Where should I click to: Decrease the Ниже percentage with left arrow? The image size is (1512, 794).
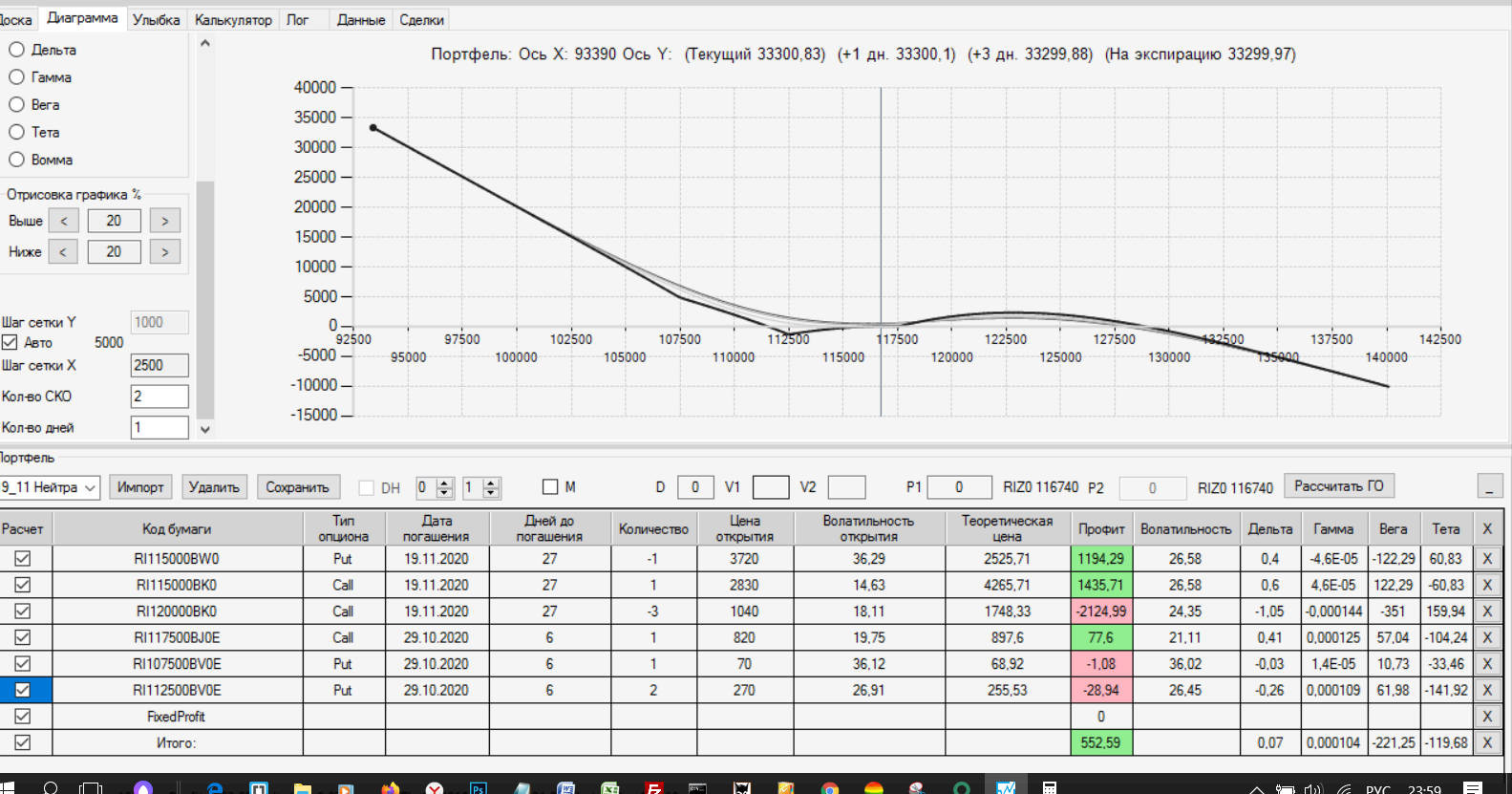(63, 252)
